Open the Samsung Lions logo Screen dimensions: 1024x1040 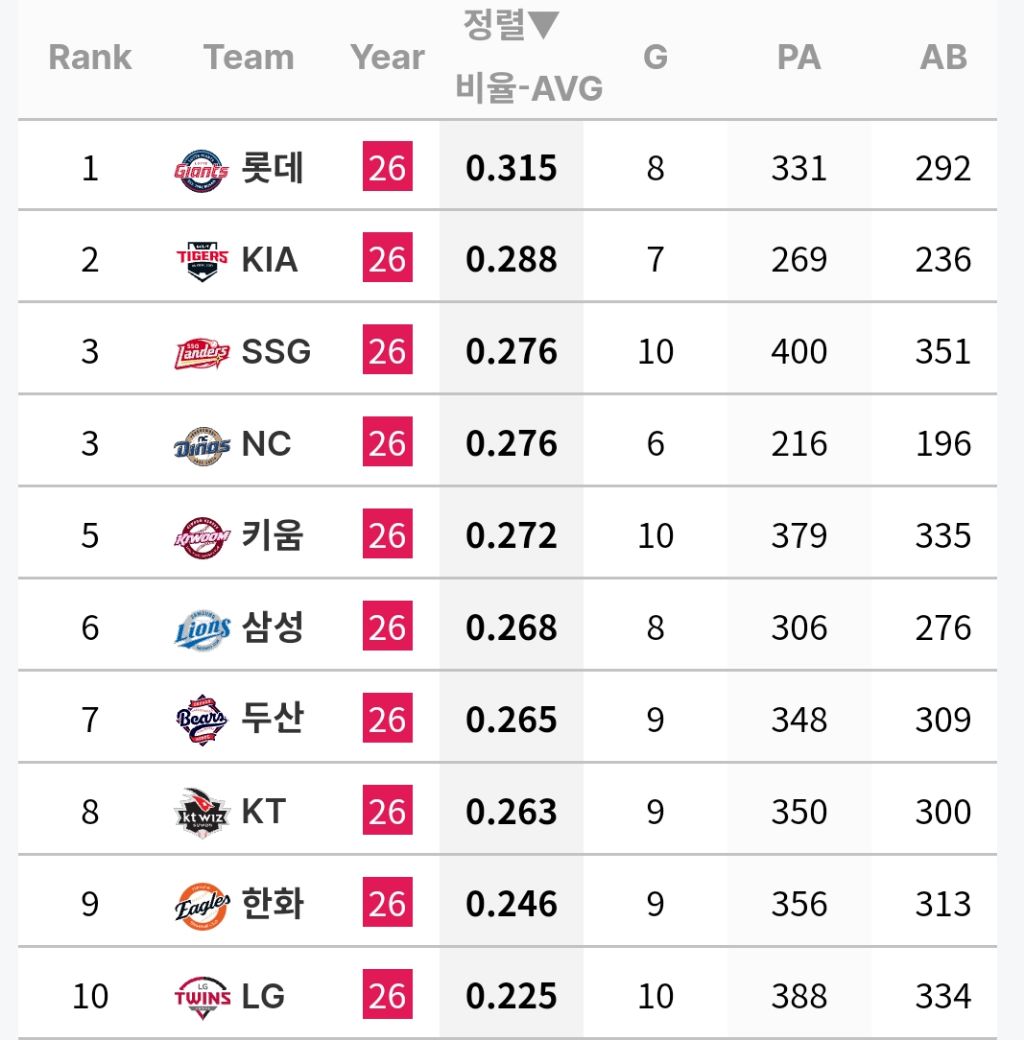point(202,630)
